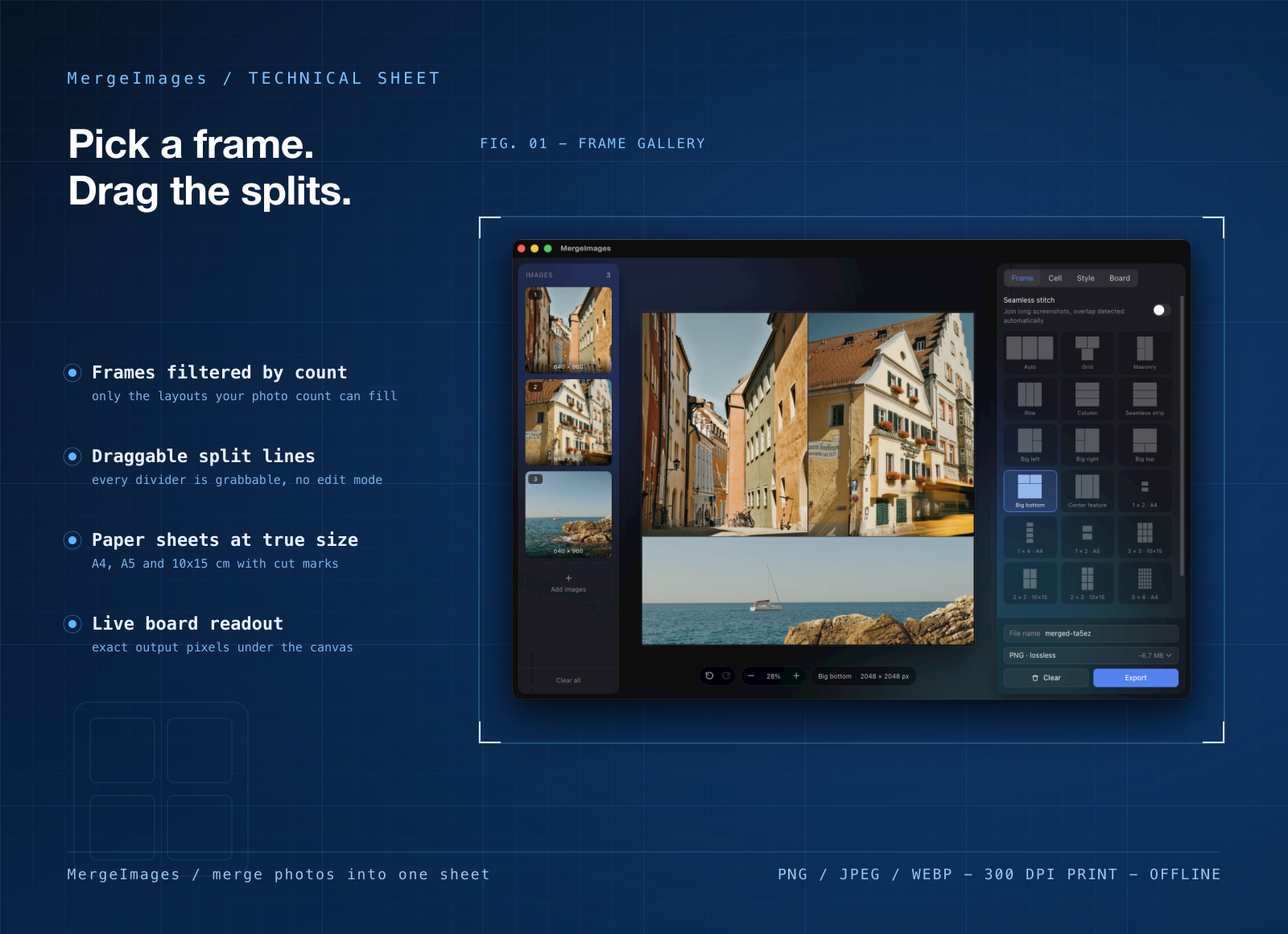Switch to the Frame tab
The height and width of the screenshot is (934, 1288).
[x=1022, y=278]
